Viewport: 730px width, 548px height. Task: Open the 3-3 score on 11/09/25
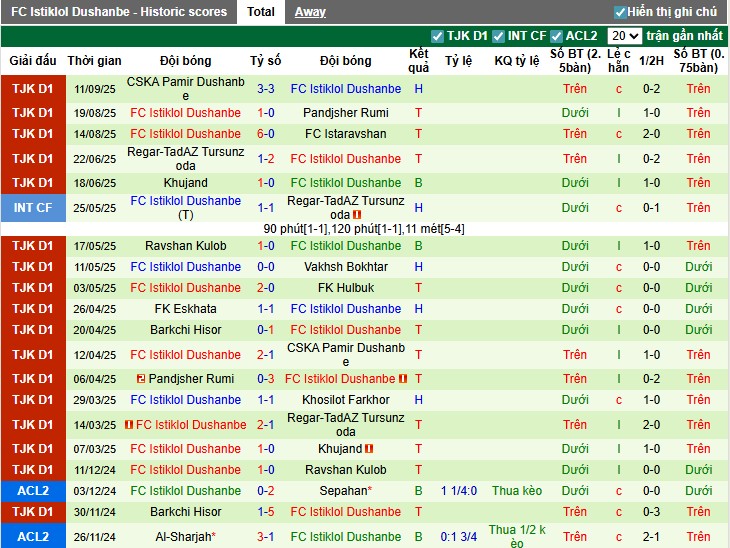(x=265, y=88)
